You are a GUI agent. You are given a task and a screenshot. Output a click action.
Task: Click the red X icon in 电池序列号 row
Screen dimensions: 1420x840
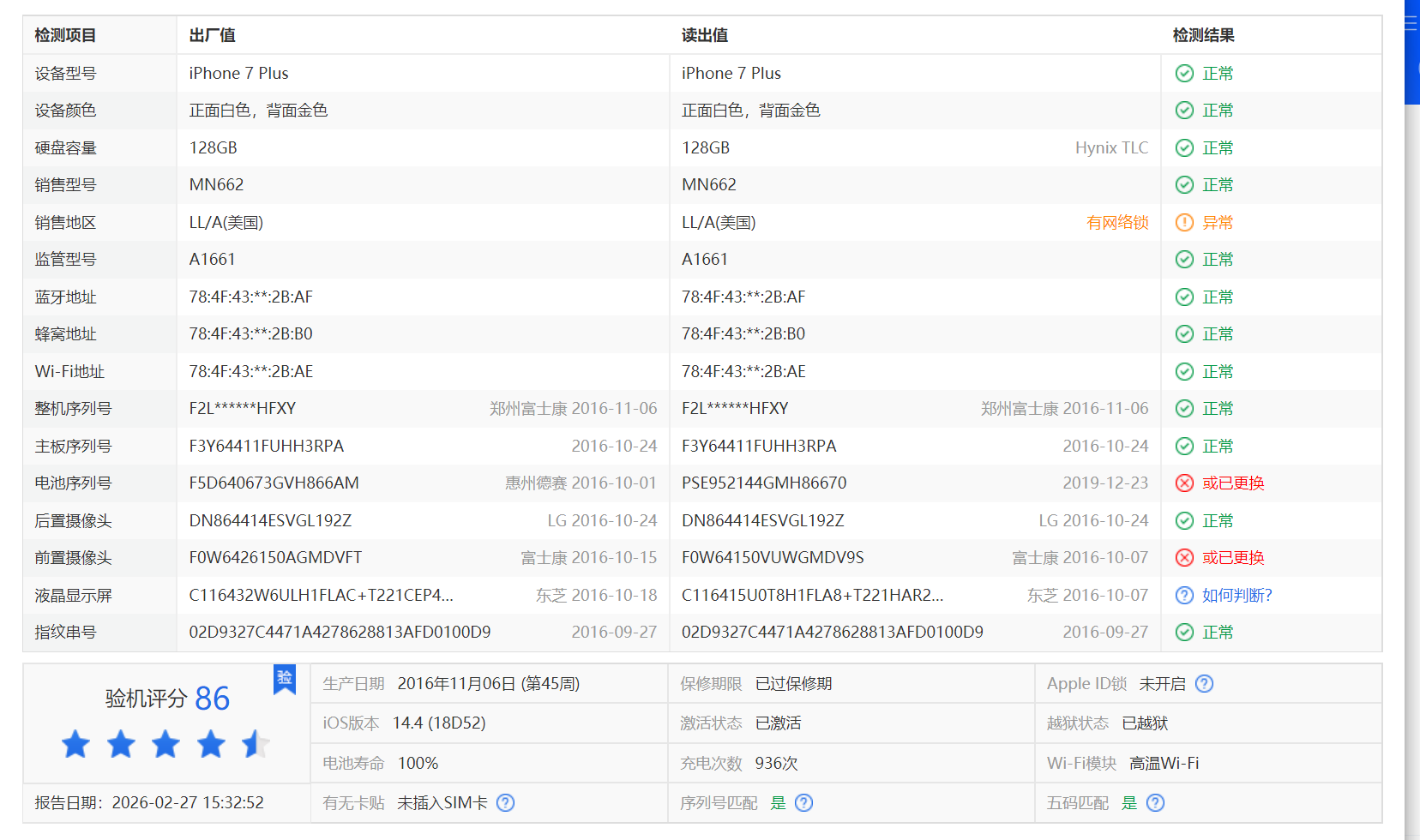point(1184,483)
